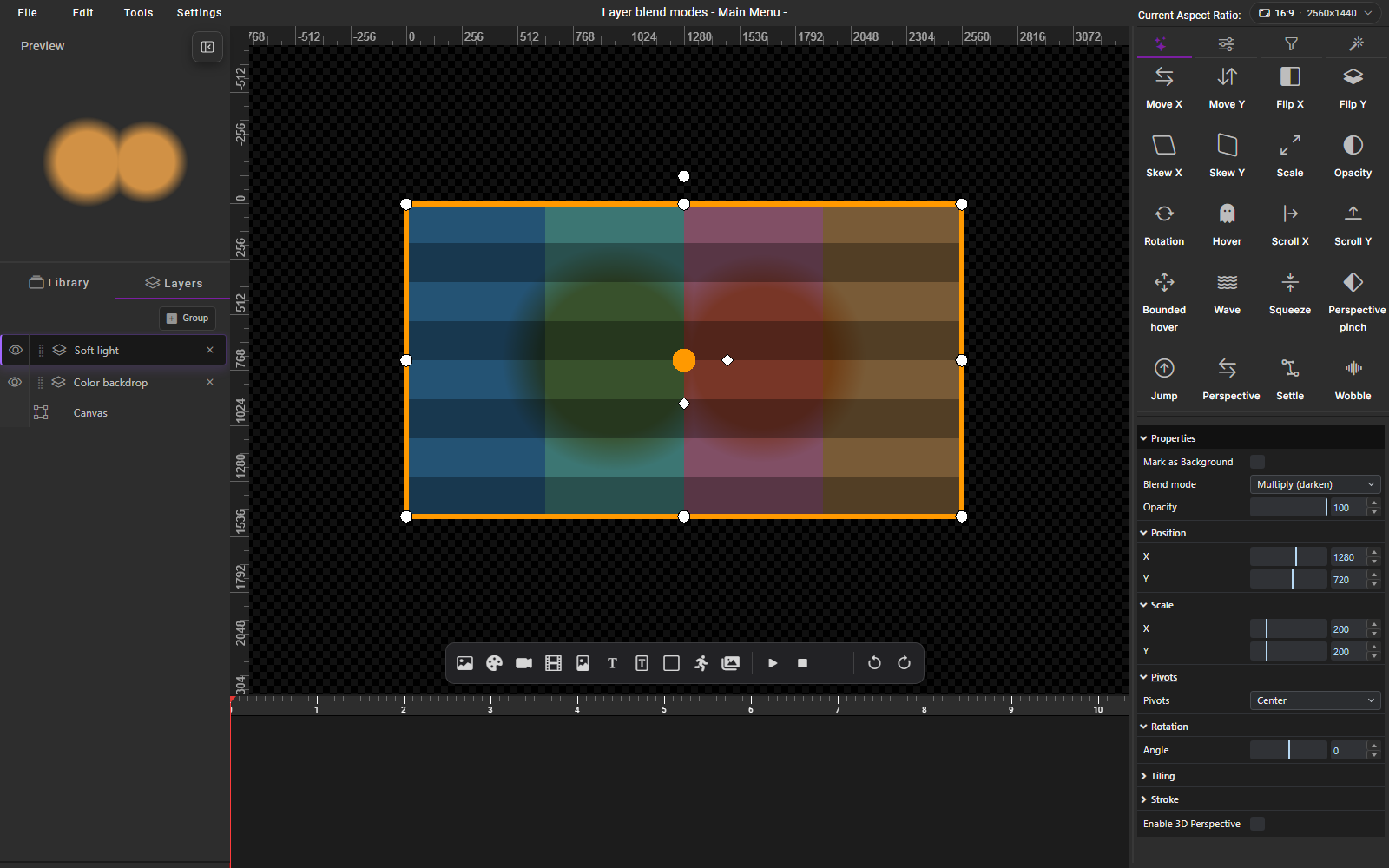Open the File menu
The image size is (1389, 868).
coord(28,12)
